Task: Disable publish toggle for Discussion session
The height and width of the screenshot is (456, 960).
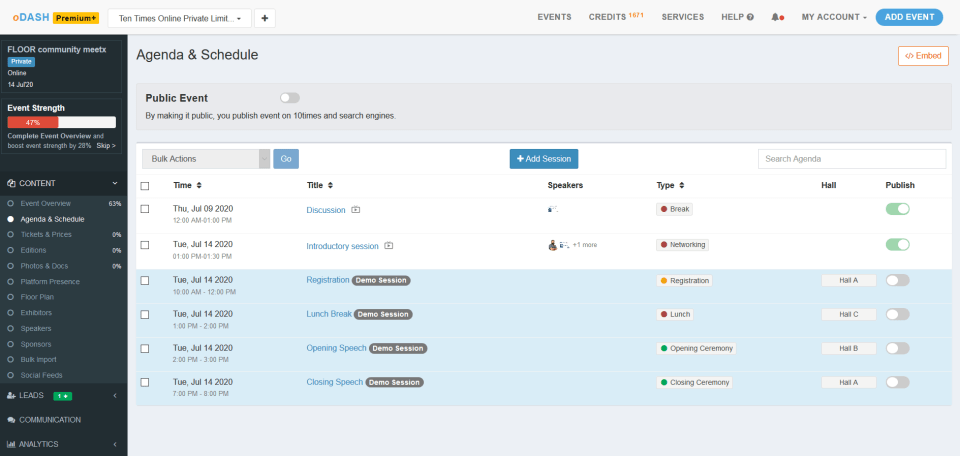Action: 897,209
